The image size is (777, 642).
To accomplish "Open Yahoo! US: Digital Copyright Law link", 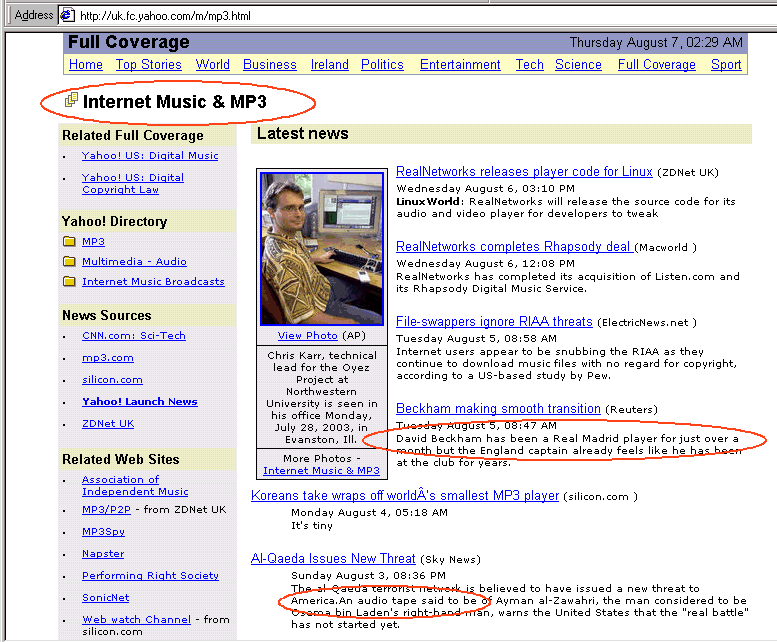I will (x=133, y=183).
